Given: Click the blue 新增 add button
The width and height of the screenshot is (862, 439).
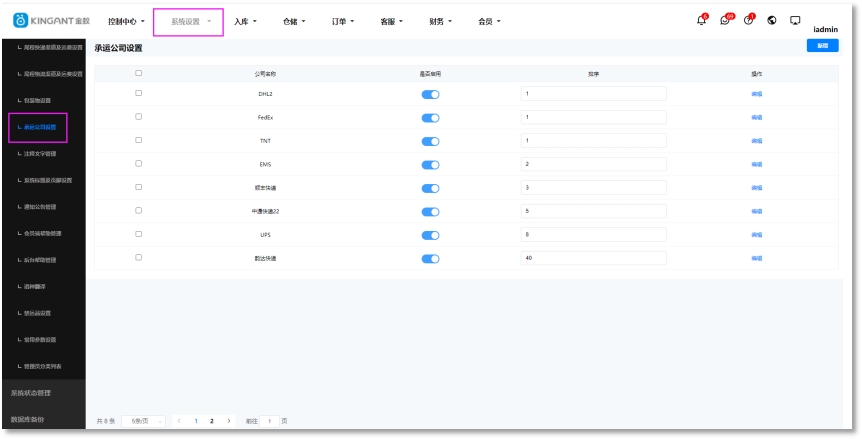Looking at the screenshot, I should point(822,46).
